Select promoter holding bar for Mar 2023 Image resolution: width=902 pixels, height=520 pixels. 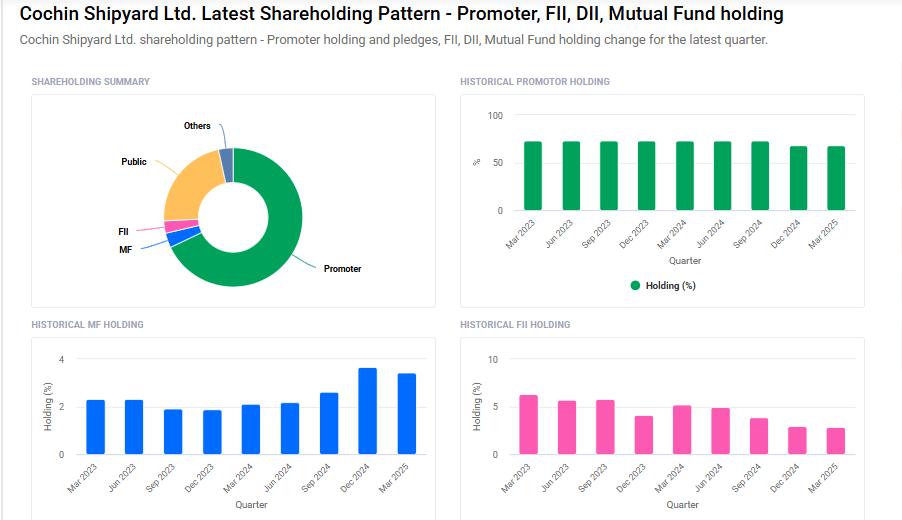533,175
